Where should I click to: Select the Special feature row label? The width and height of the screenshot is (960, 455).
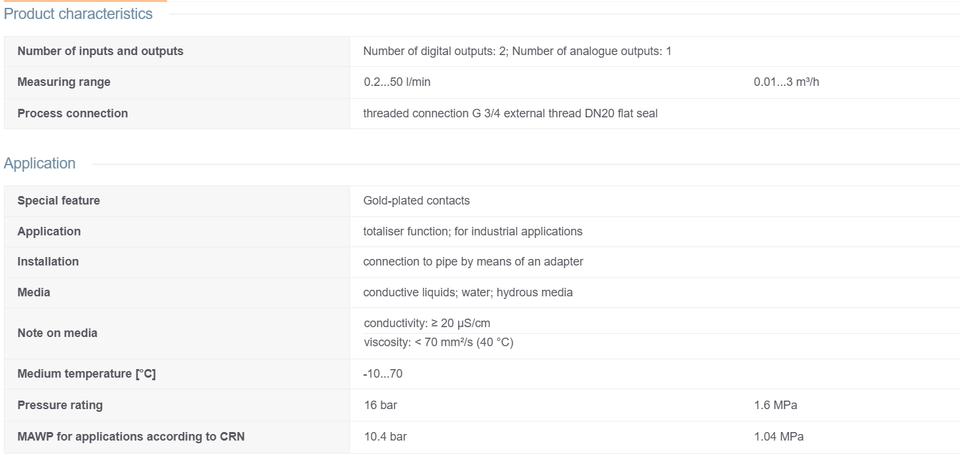[59, 201]
